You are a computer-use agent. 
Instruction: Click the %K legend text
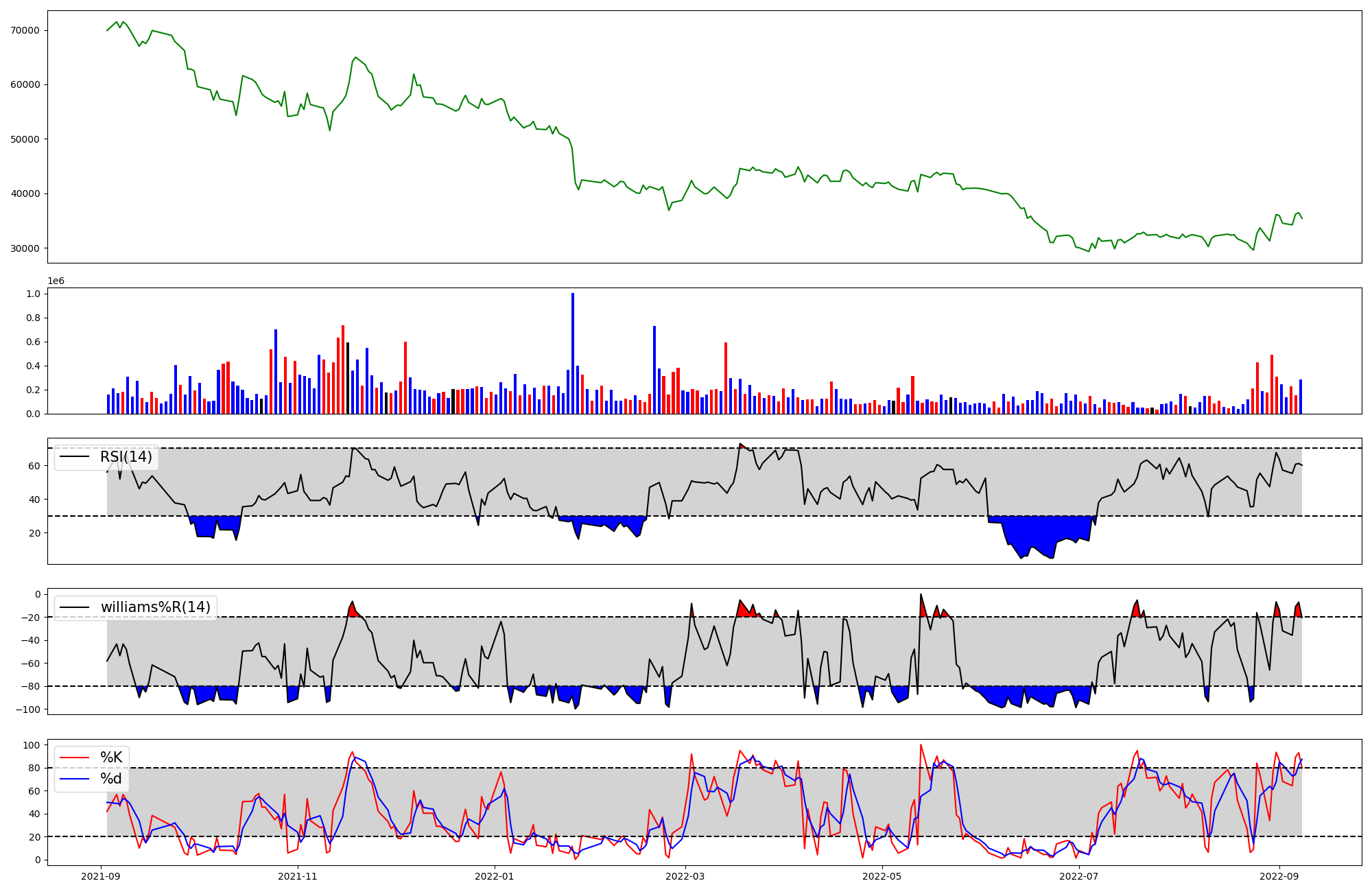[x=111, y=758]
